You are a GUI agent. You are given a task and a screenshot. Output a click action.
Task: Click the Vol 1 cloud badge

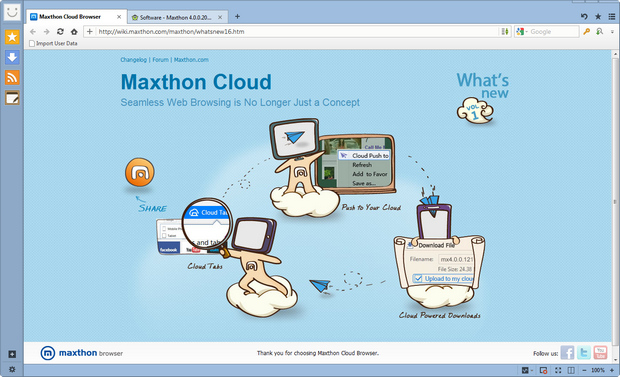(475, 111)
